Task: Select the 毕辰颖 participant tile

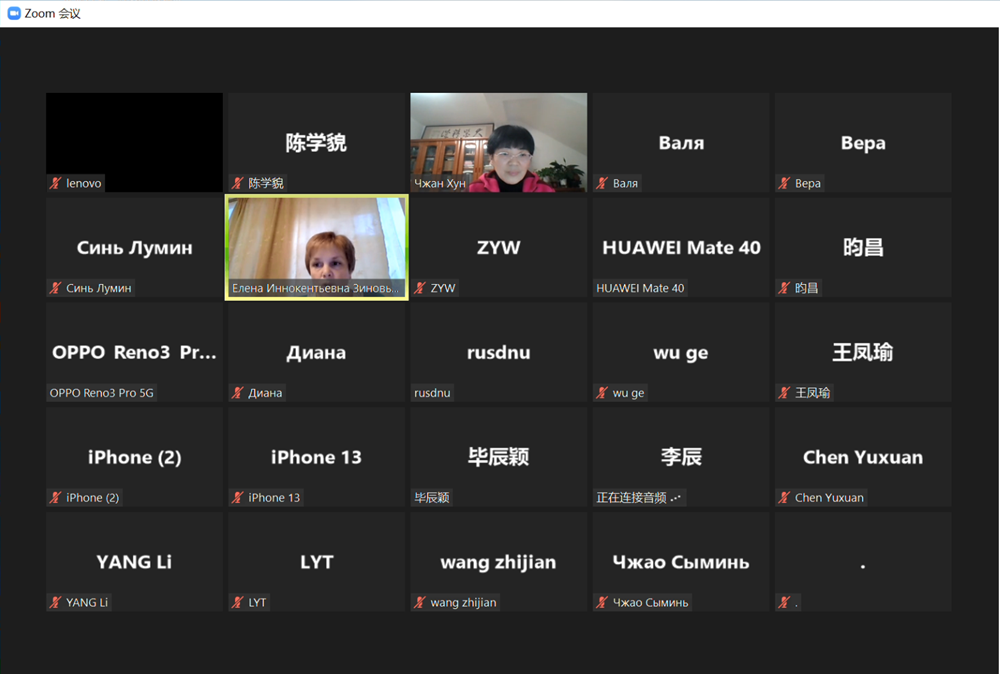Action: pyautogui.click(x=498, y=457)
